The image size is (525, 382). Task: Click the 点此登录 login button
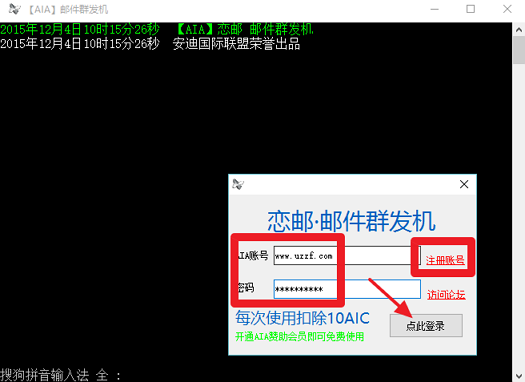click(x=426, y=325)
